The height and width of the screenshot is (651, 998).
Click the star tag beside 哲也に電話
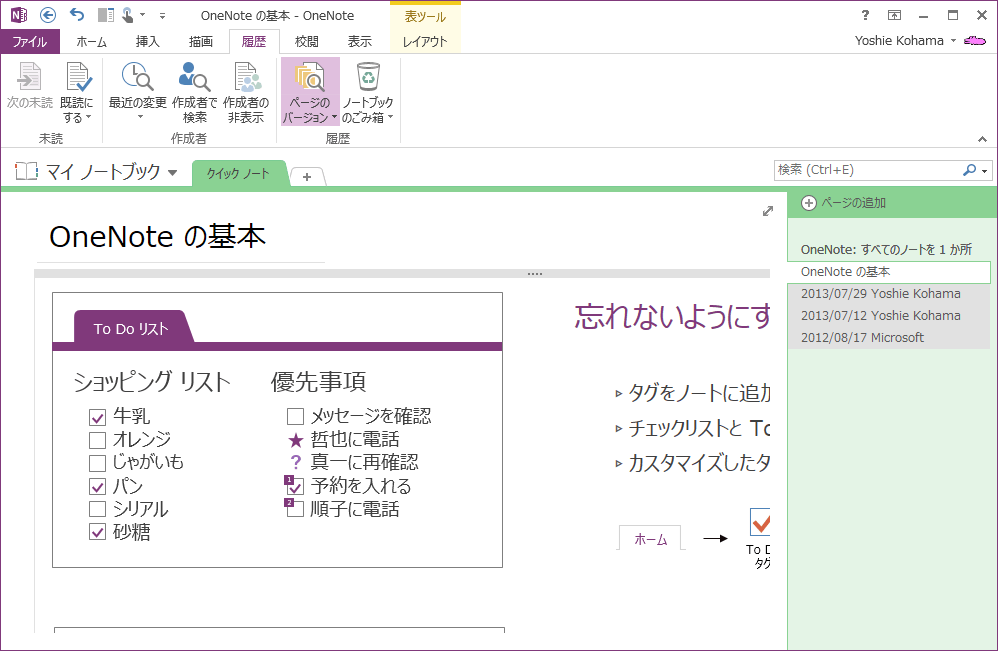(295, 440)
